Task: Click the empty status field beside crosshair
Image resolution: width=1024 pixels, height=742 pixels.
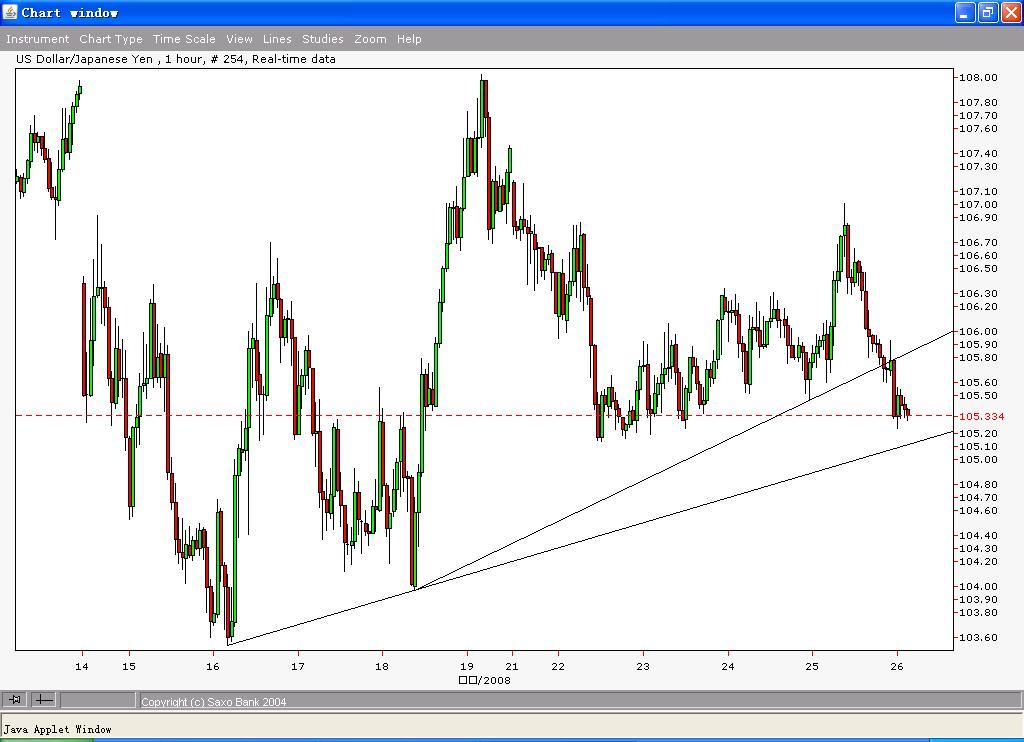Action: click(98, 700)
